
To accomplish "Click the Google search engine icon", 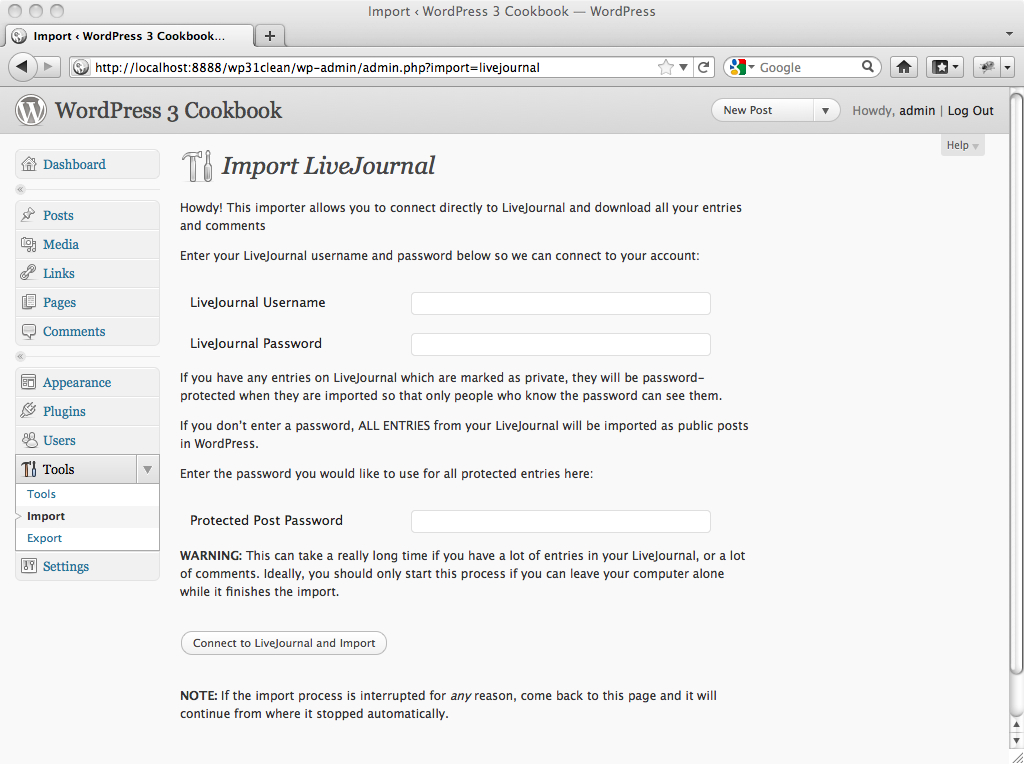I will click(737, 67).
